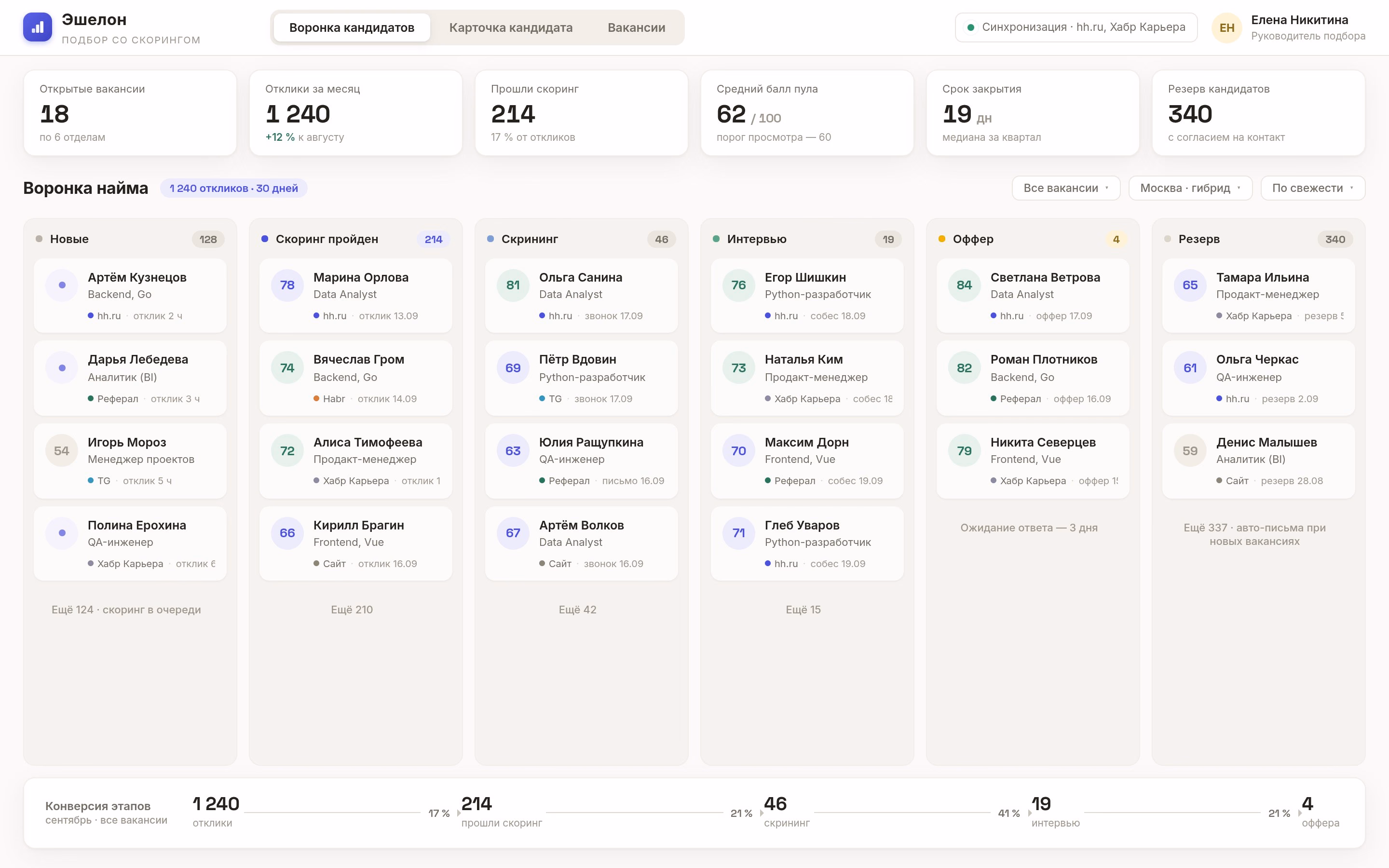Viewport: 1389px width, 868px height.
Task: Click Ещё 210 in Скоринг пройден column
Action: click(351, 610)
